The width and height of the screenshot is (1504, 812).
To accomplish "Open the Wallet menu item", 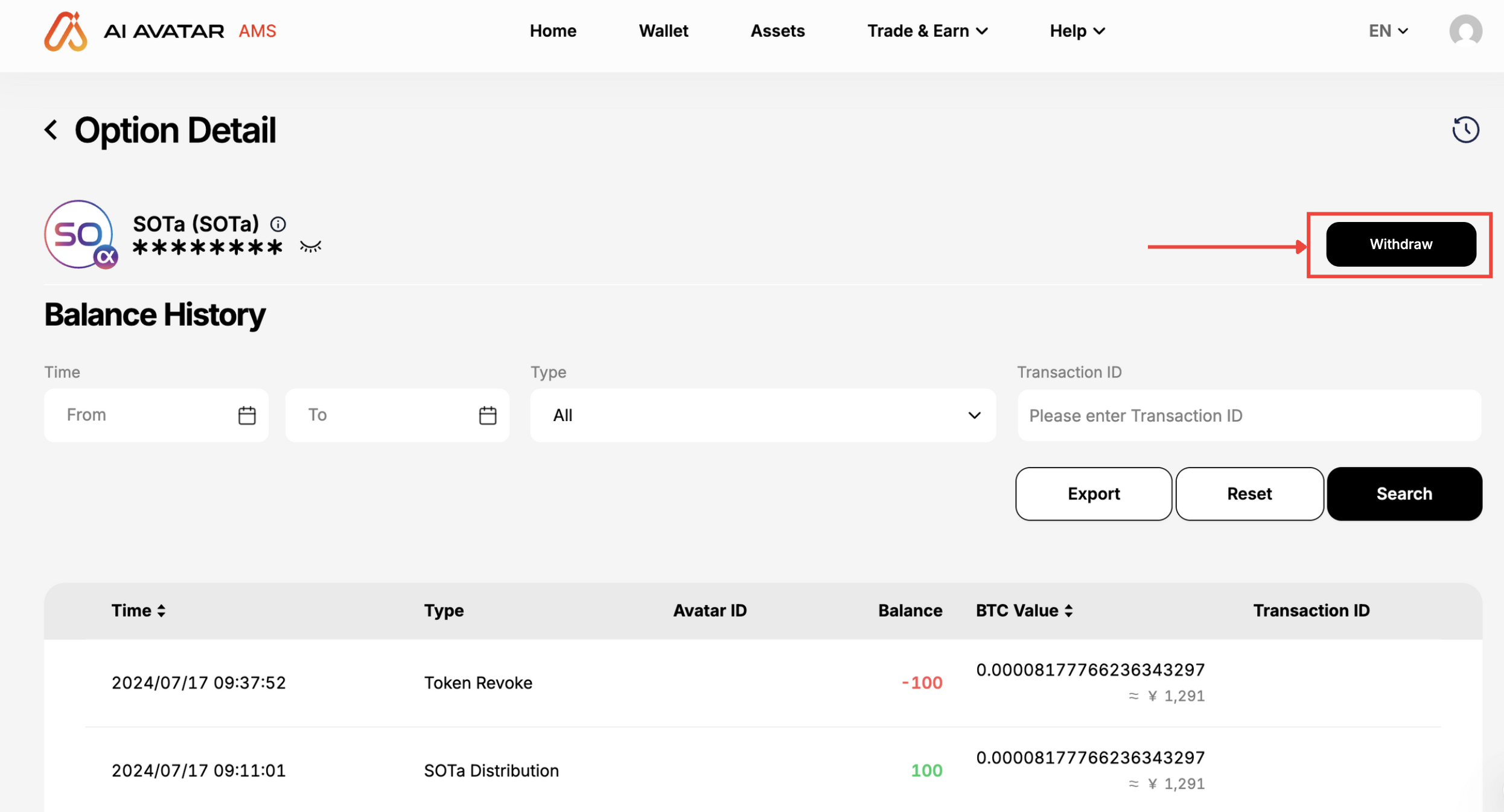I will pos(663,31).
